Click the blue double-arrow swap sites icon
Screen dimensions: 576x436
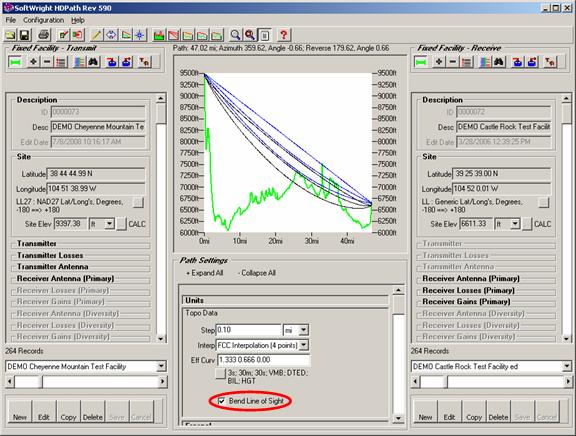[x=111, y=35]
